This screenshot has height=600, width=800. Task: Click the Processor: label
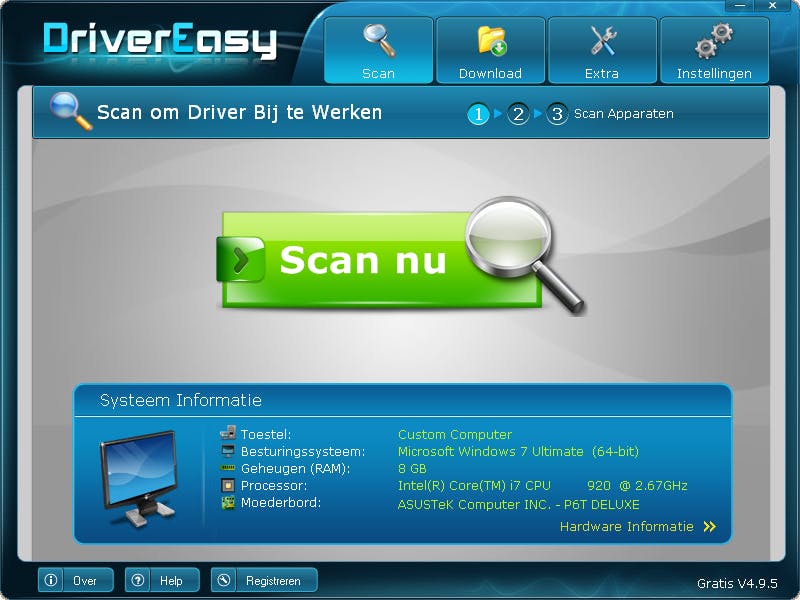click(x=274, y=486)
